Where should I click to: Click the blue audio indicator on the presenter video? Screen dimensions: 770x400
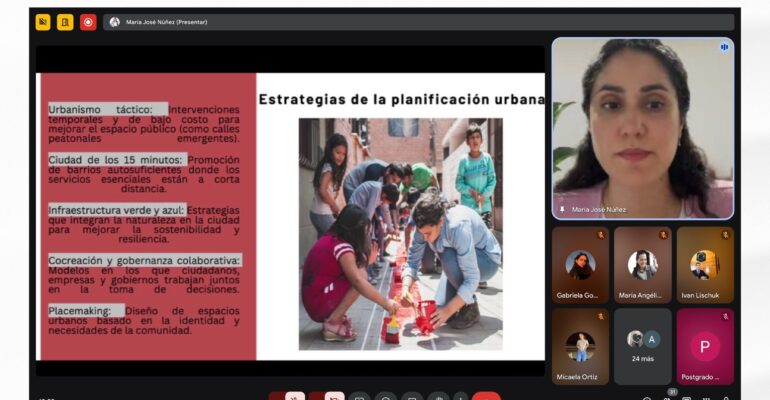[723, 47]
